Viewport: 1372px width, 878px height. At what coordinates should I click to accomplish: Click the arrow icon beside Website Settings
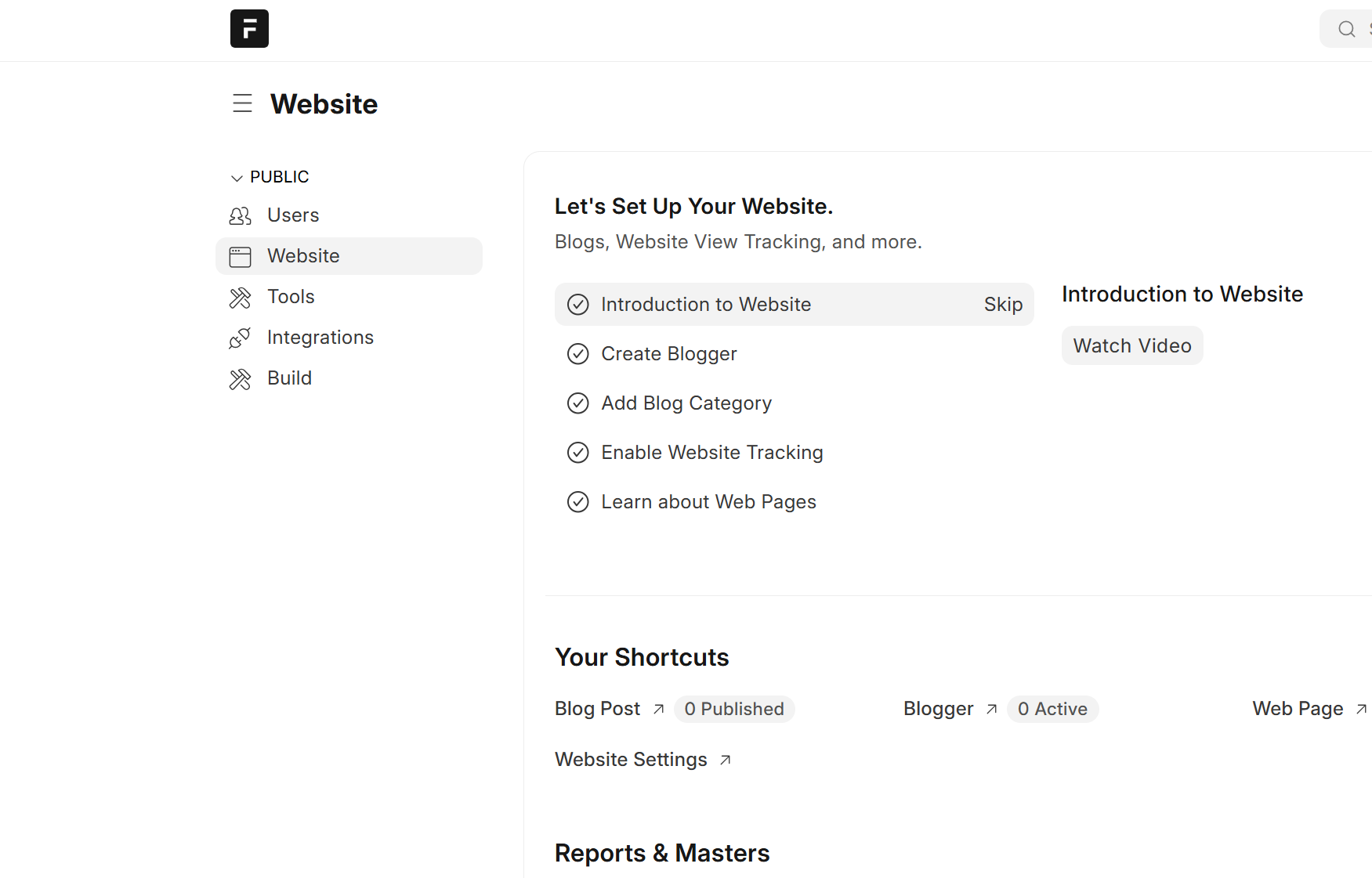click(725, 760)
